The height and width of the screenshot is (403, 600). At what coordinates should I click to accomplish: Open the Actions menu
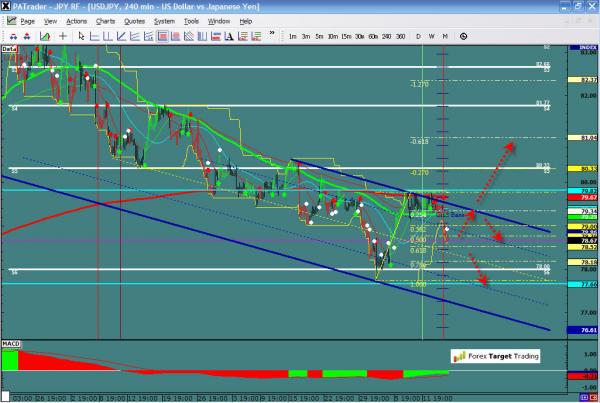[77, 21]
